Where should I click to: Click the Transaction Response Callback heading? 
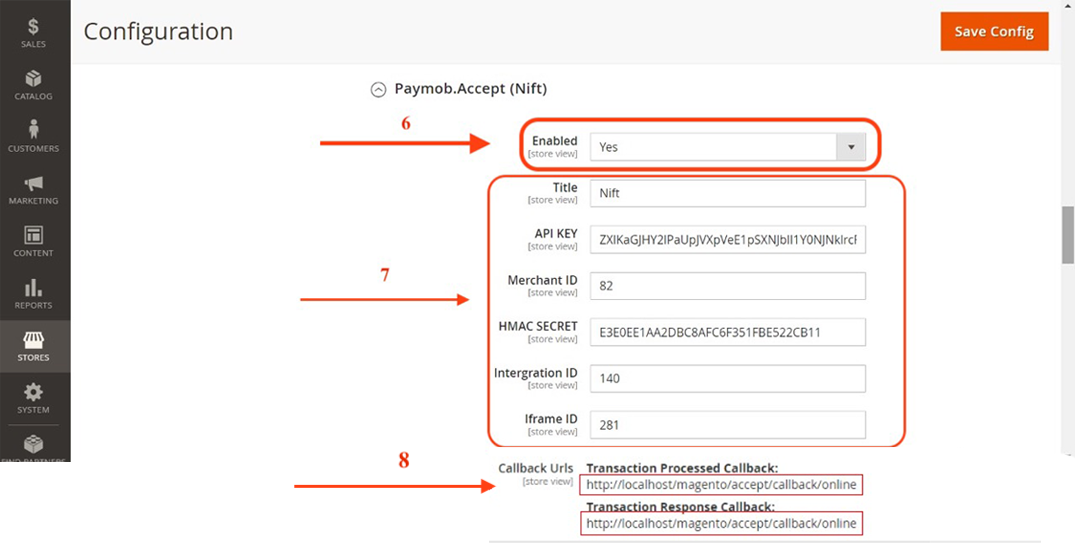click(x=680, y=507)
